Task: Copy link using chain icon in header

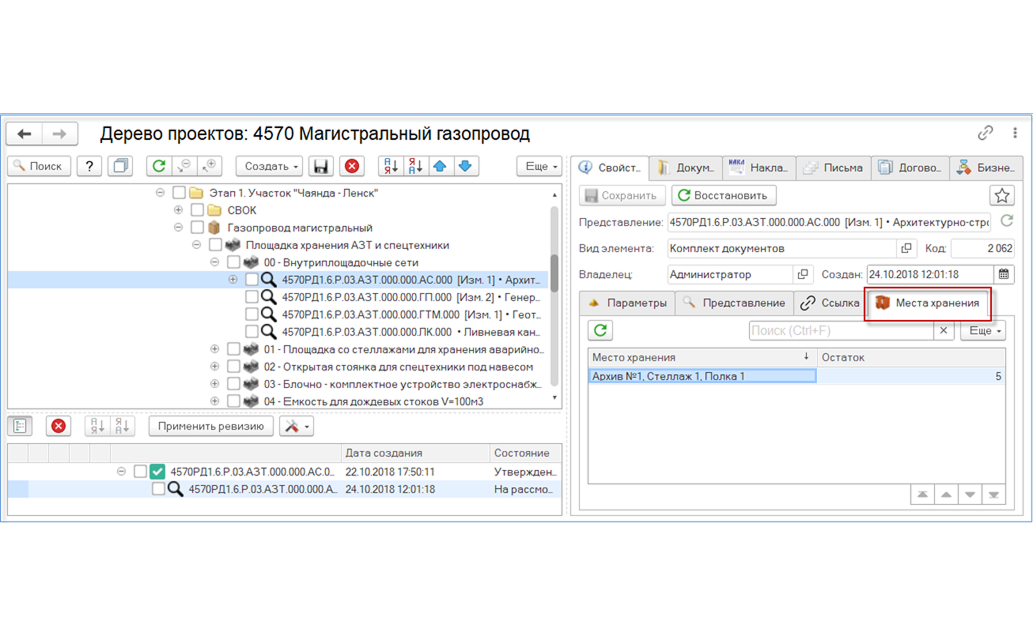Action: [985, 133]
